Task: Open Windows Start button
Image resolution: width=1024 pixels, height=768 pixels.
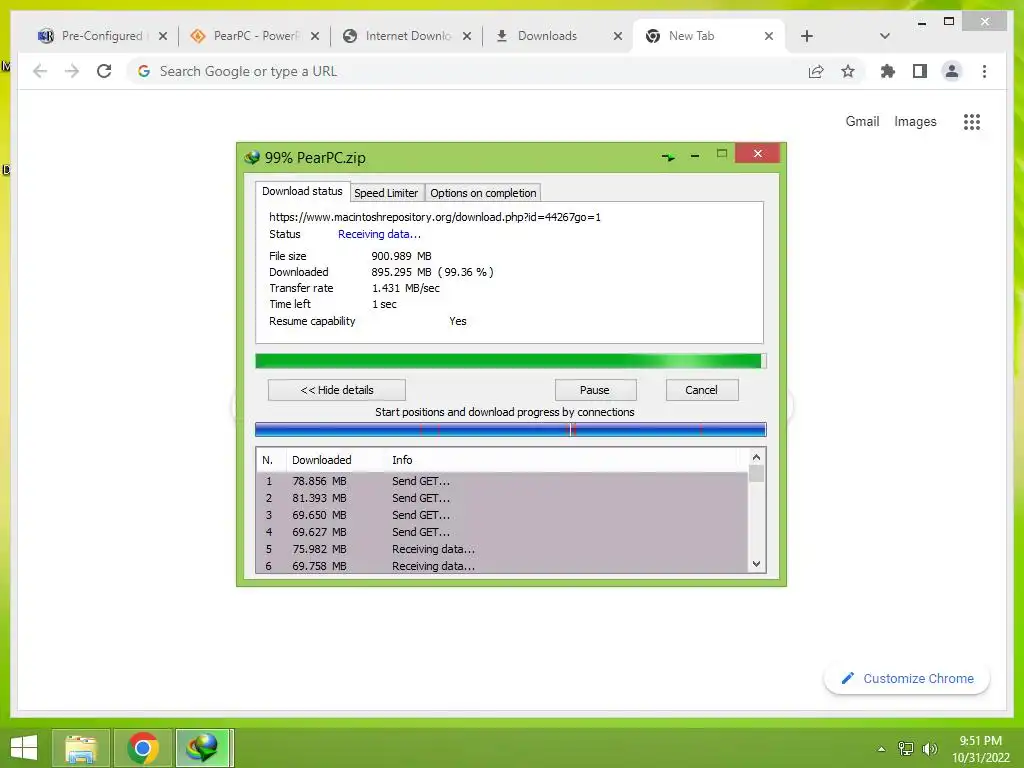Action: point(24,748)
